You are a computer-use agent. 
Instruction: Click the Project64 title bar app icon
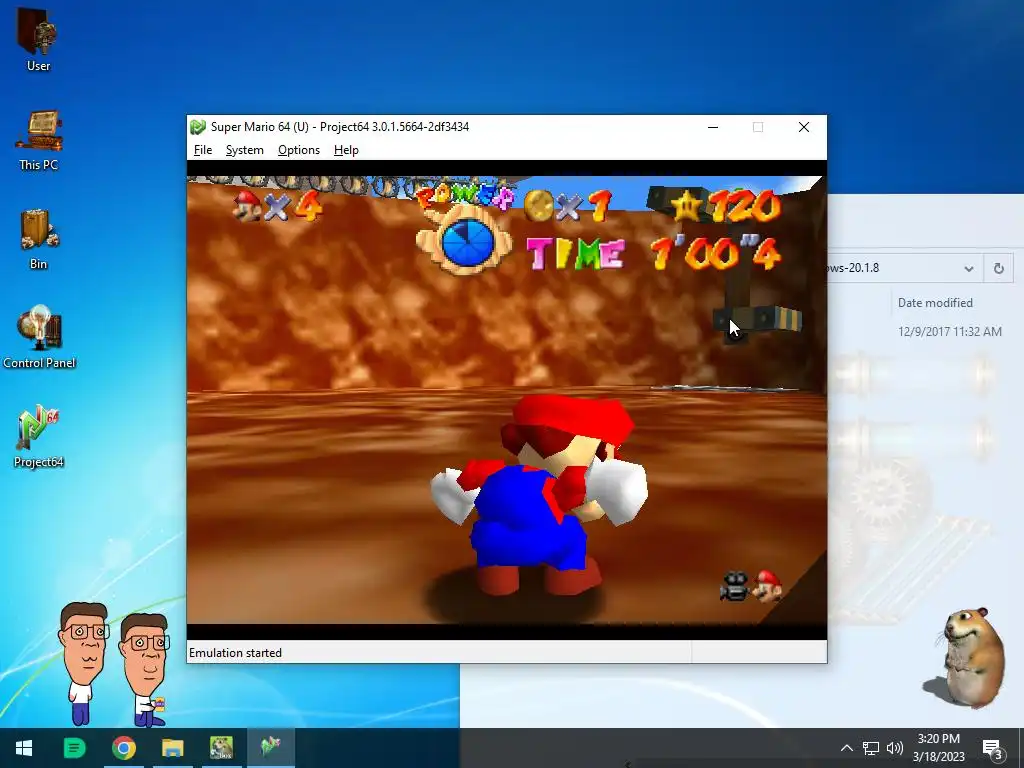[x=198, y=127]
